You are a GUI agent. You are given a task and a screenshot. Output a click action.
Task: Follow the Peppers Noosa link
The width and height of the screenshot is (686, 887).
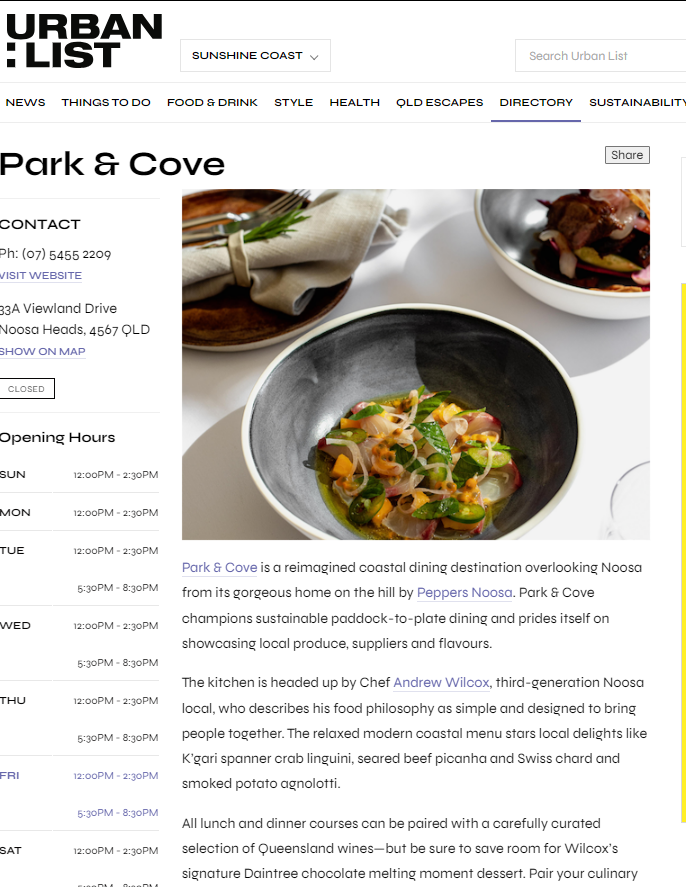(464, 592)
